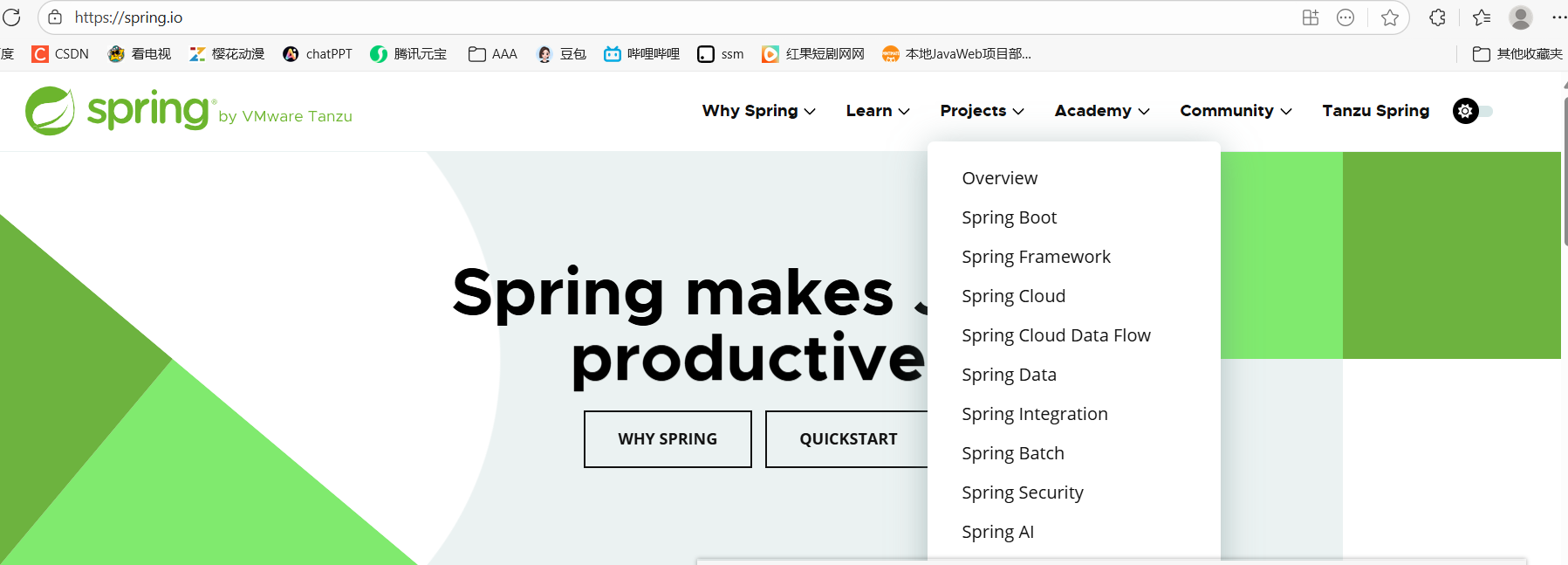Collapse the Projects menu
Viewport: 1568px width, 565px height.
click(982, 111)
